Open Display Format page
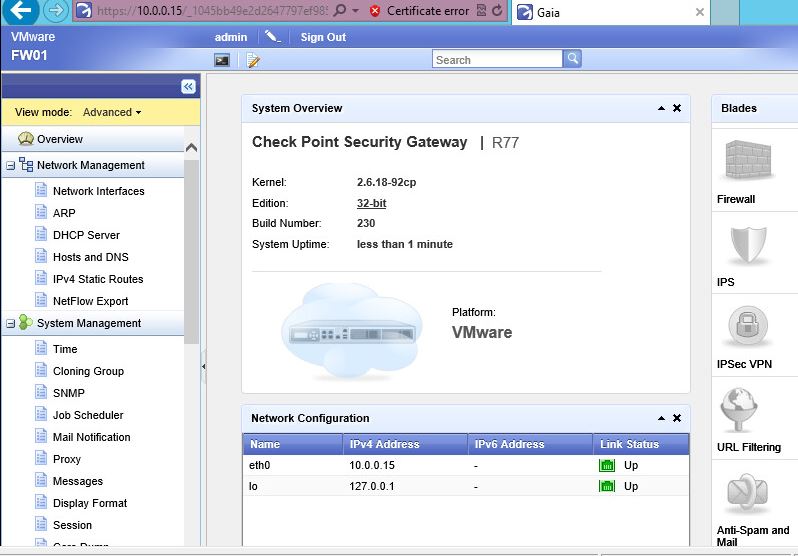Image resolution: width=798 pixels, height=556 pixels. point(90,503)
